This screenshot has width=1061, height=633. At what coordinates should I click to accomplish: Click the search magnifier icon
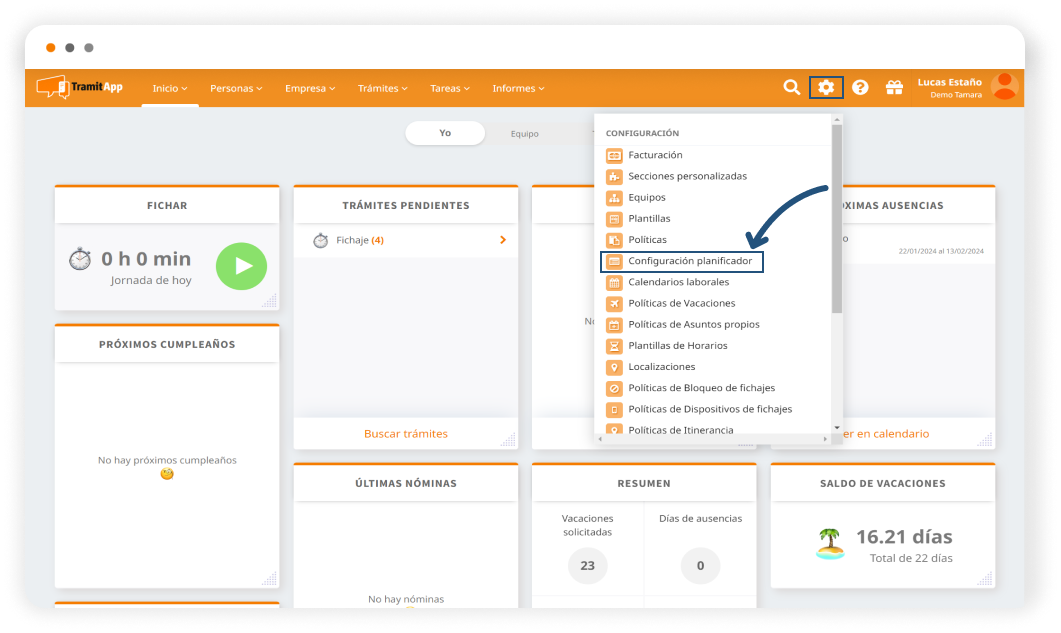(791, 88)
